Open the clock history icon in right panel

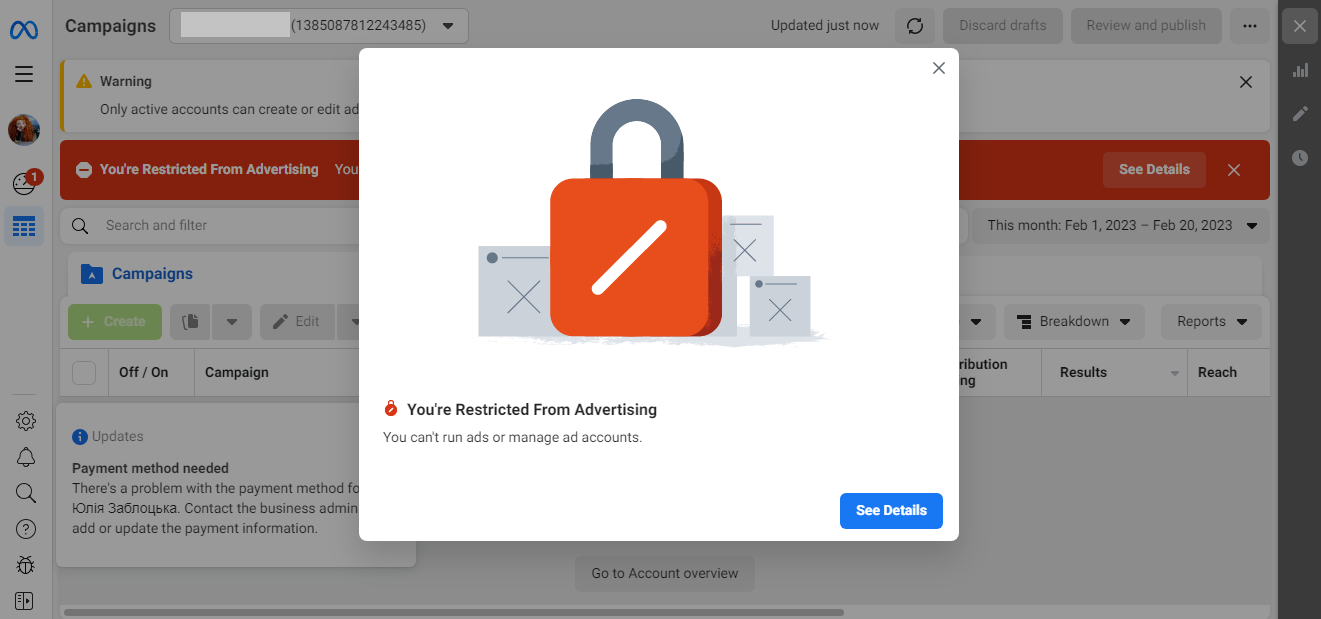1300,158
